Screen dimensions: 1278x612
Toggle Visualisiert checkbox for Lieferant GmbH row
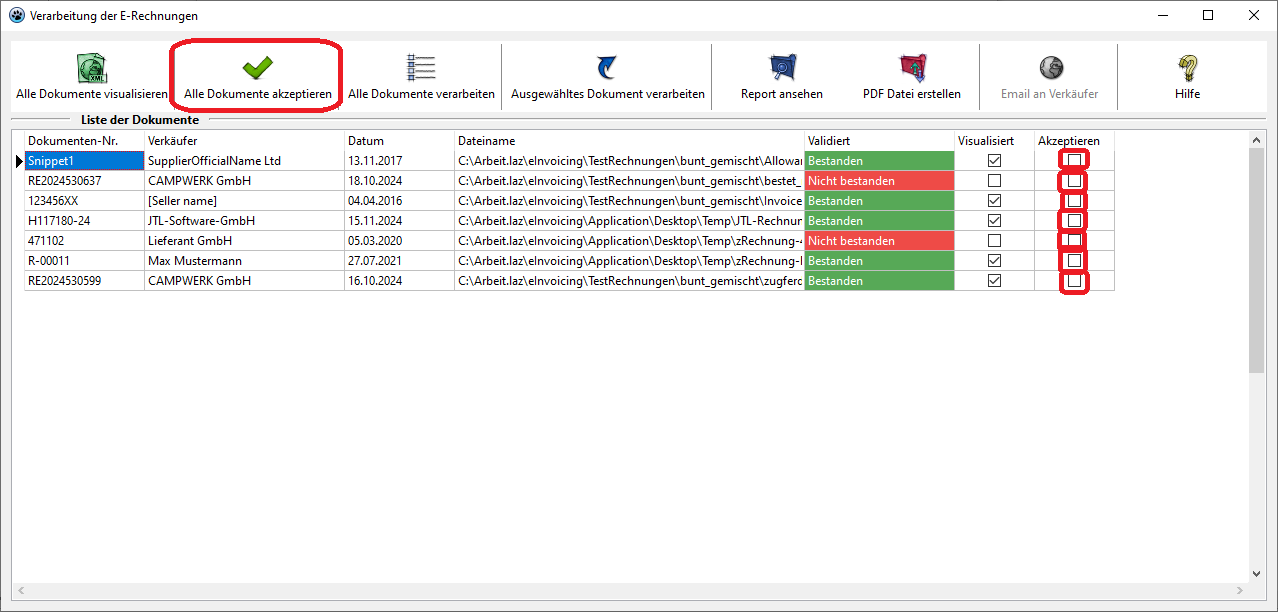click(994, 241)
